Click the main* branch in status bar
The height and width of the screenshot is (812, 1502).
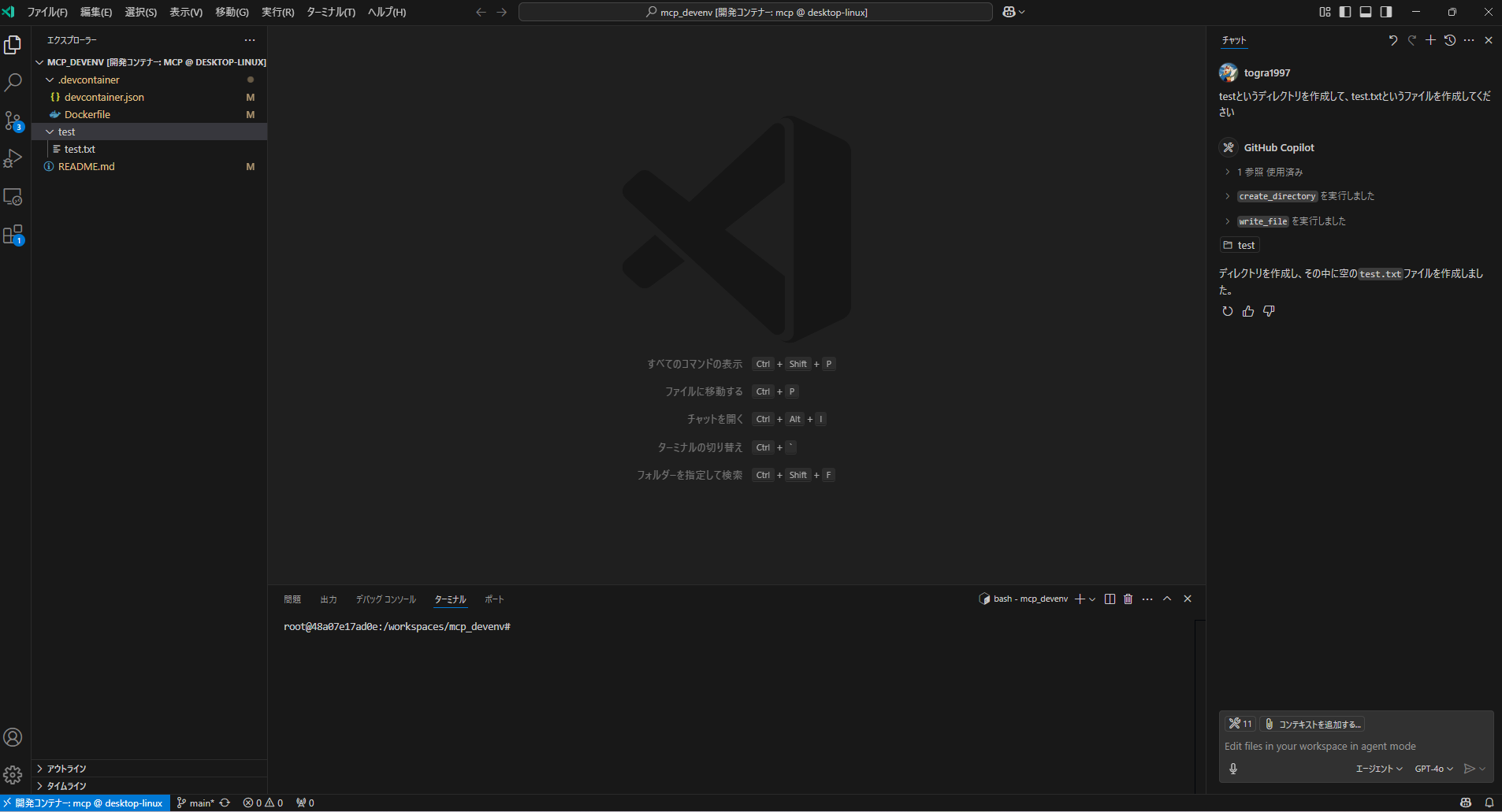click(x=195, y=803)
